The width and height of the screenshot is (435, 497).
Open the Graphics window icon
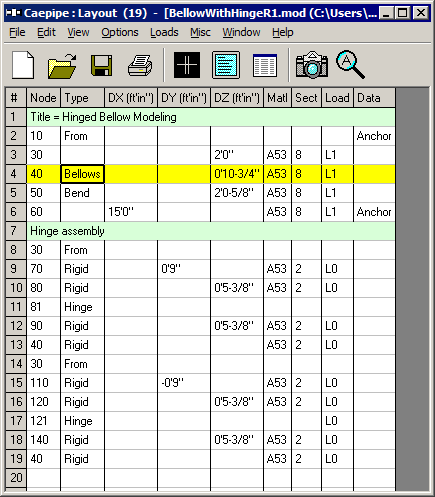[x=187, y=65]
